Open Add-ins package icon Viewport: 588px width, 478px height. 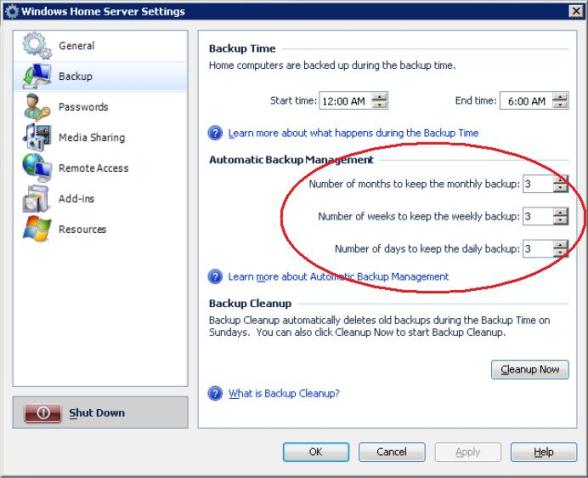pos(36,199)
